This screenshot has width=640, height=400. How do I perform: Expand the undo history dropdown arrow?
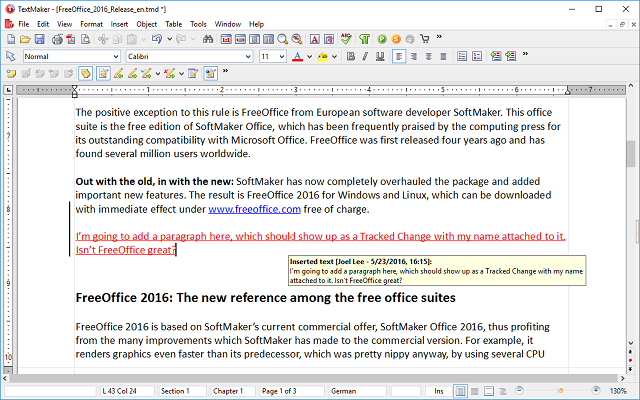coord(169,39)
